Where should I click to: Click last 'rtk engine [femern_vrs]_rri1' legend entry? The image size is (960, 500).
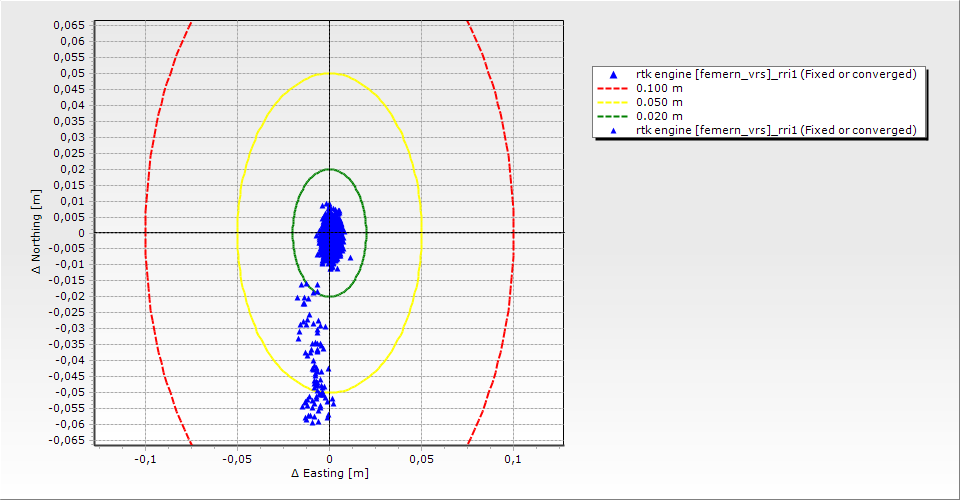pyautogui.click(x=776, y=130)
